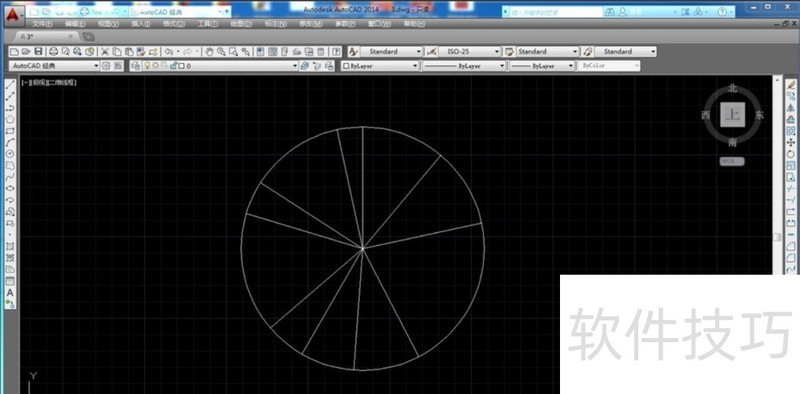Screen dimensions: 800x394
Task: Click the Save floppy disk icon
Action: [38, 52]
